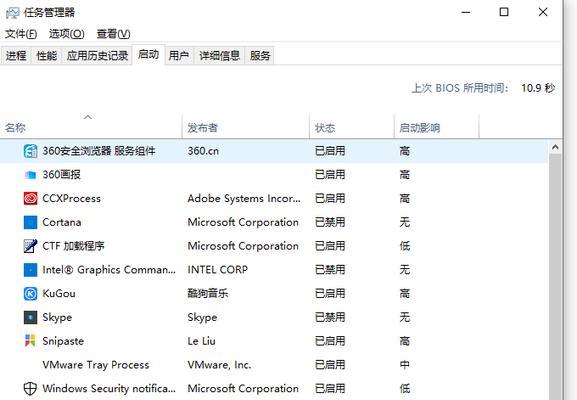The height and width of the screenshot is (400, 577).
Task: Click the Skype startup icon
Action: (x=30, y=317)
